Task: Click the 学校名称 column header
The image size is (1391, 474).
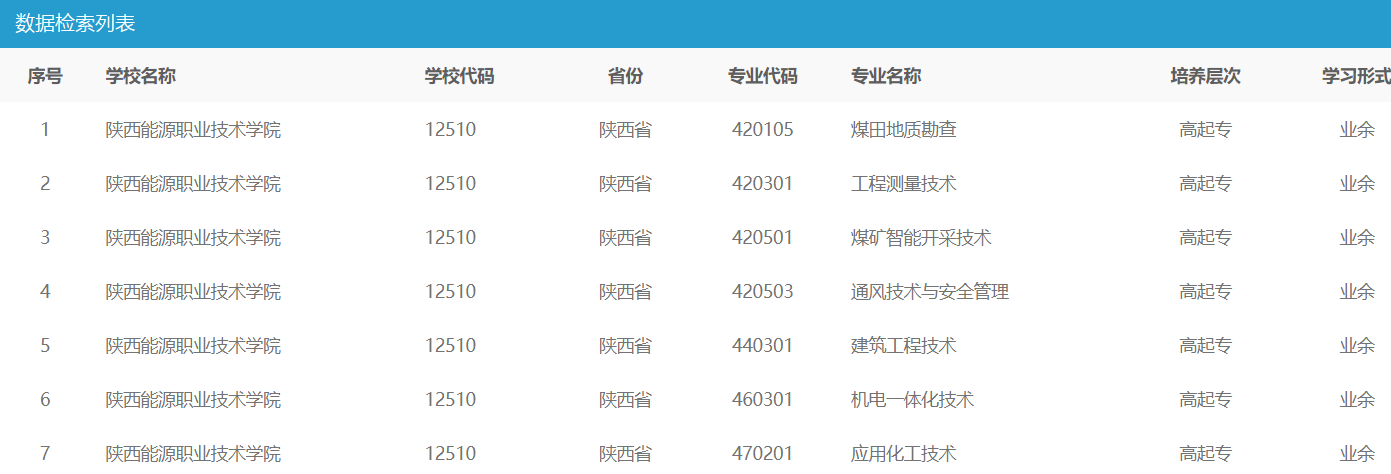Action: pyautogui.click(x=141, y=76)
